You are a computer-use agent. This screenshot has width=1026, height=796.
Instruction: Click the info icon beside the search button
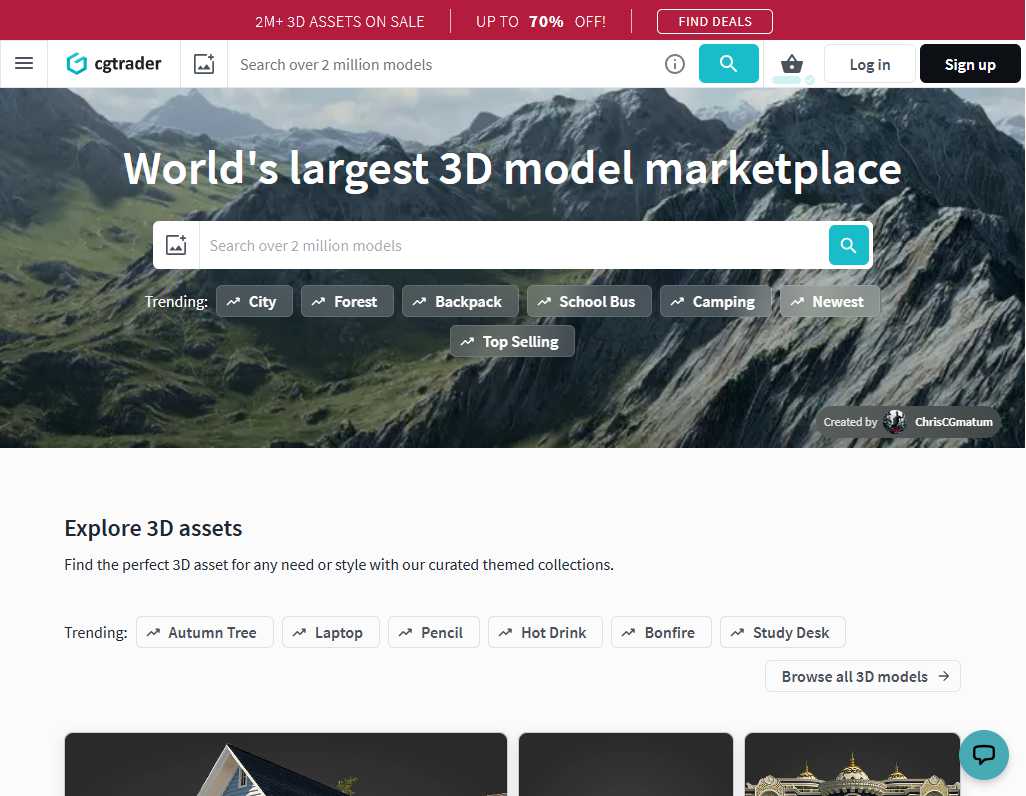(x=675, y=63)
